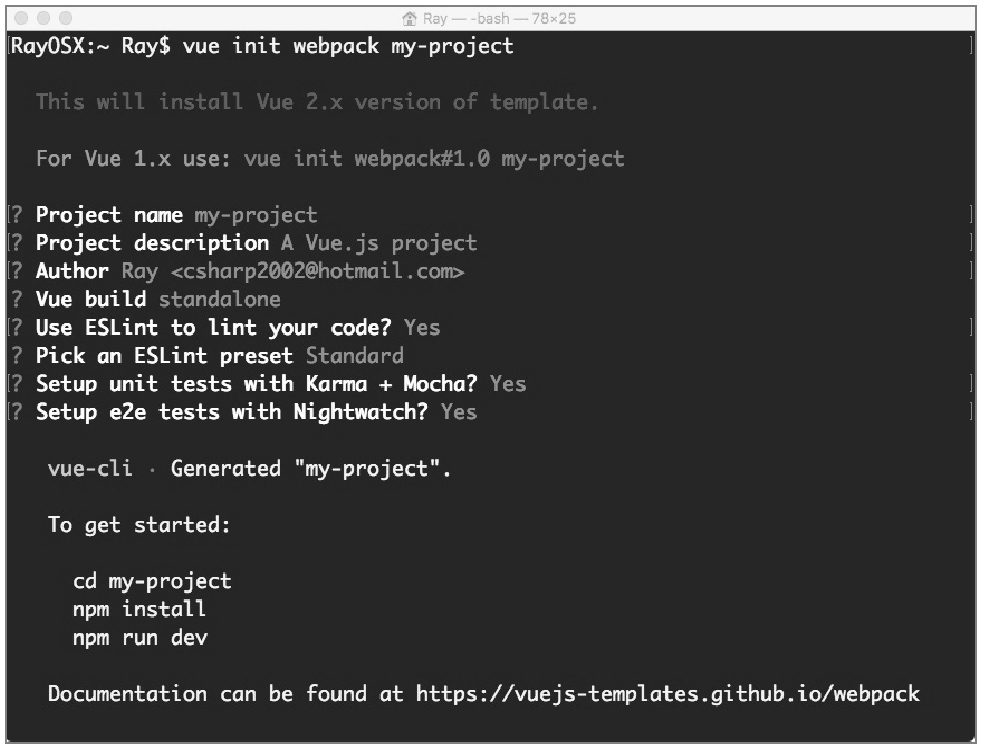The image size is (984, 748).
Task: Click the question mark before 'Project name'
Action: pyautogui.click(x=17, y=215)
